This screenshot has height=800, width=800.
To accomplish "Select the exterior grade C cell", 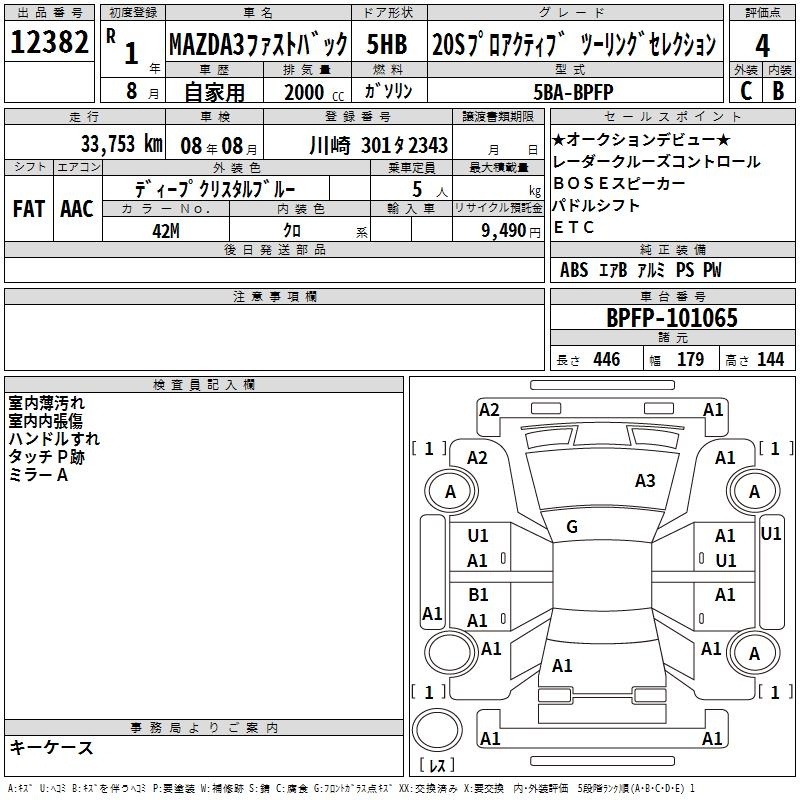I will coord(745,90).
